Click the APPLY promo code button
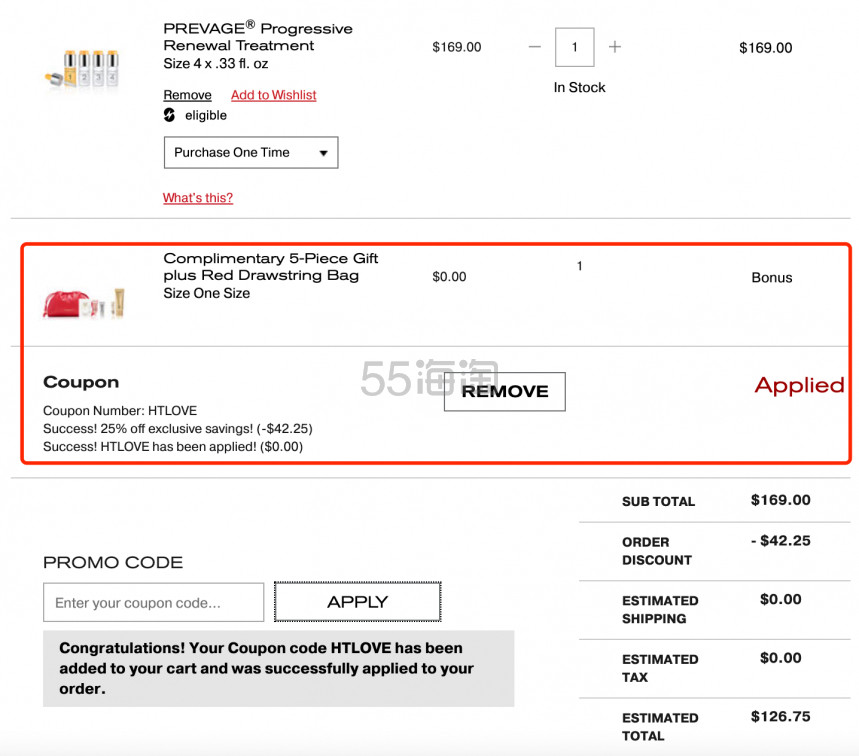The width and height of the screenshot is (859, 756). coord(357,602)
